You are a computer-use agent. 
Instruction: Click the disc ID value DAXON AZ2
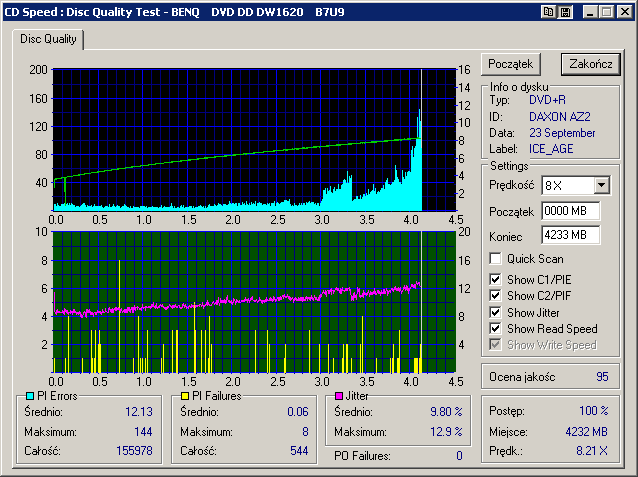[559, 117]
